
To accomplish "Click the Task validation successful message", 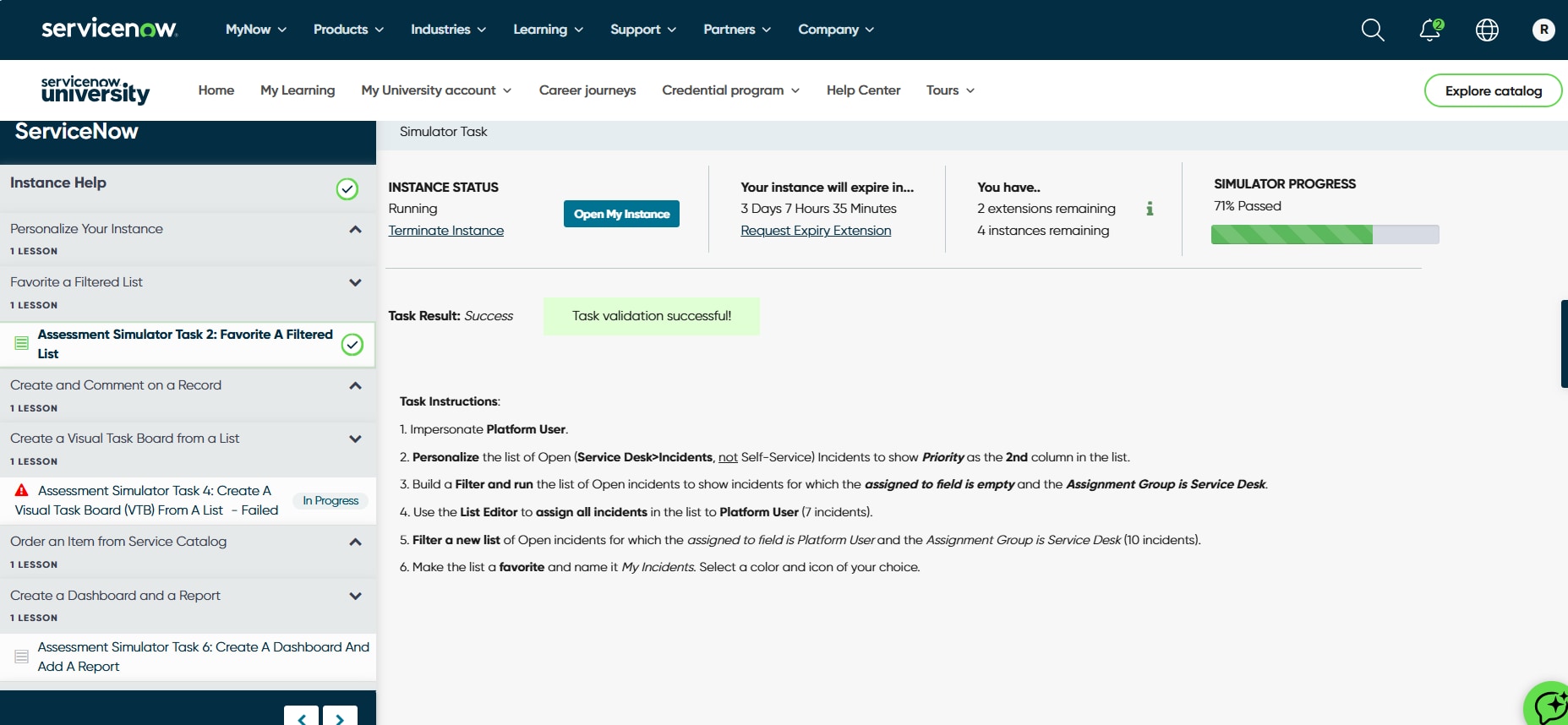I will pyautogui.click(x=652, y=316).
